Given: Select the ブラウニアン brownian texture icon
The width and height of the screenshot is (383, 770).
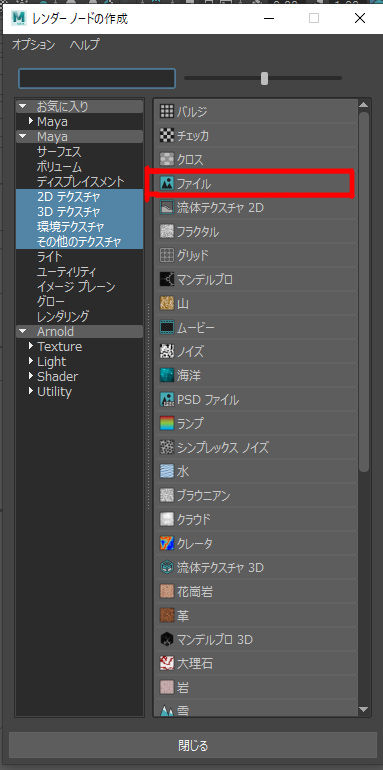Looking at the screenshot, I should 167,496.
